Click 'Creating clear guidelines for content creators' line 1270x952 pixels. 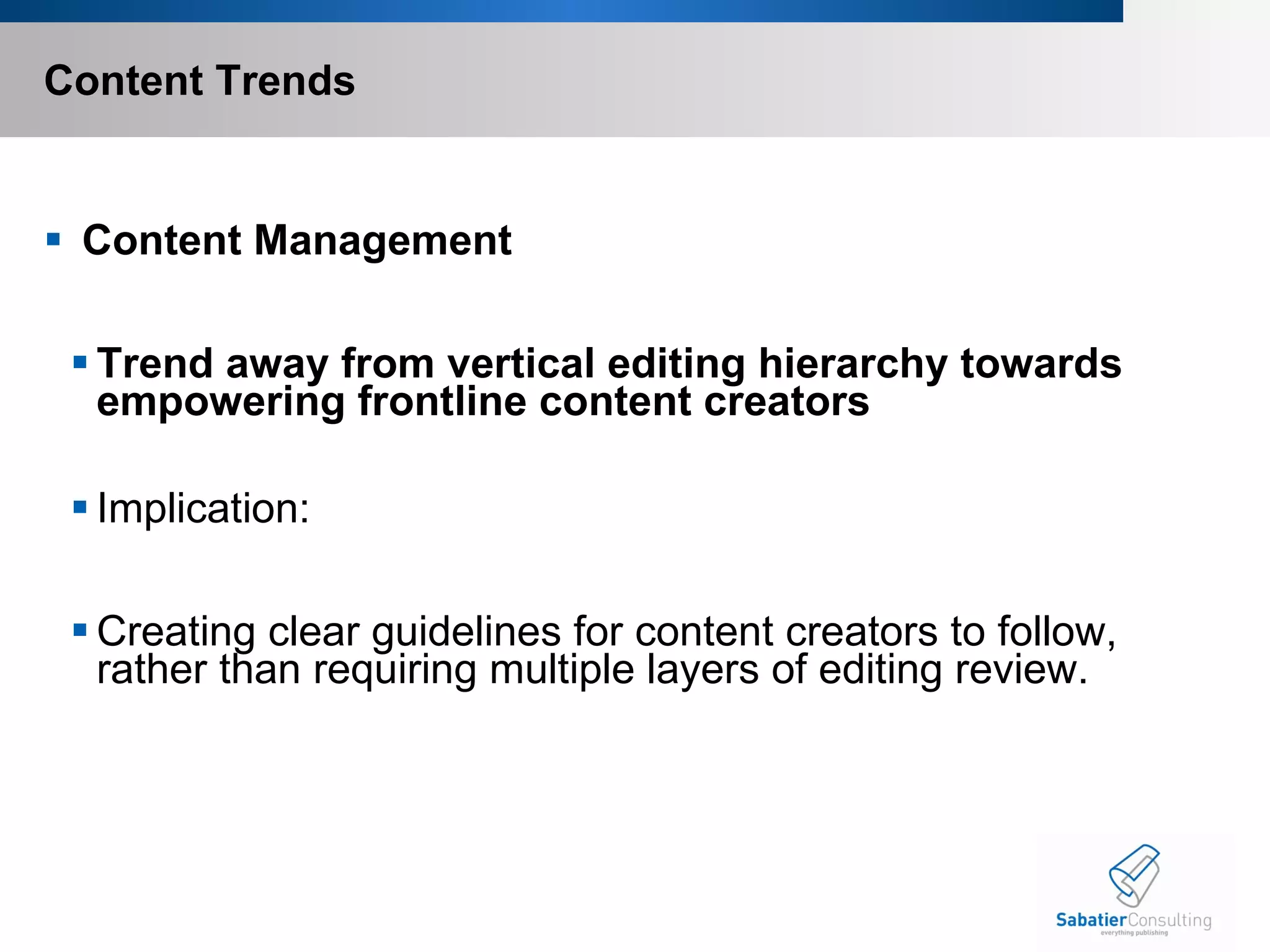pos(606,632)
